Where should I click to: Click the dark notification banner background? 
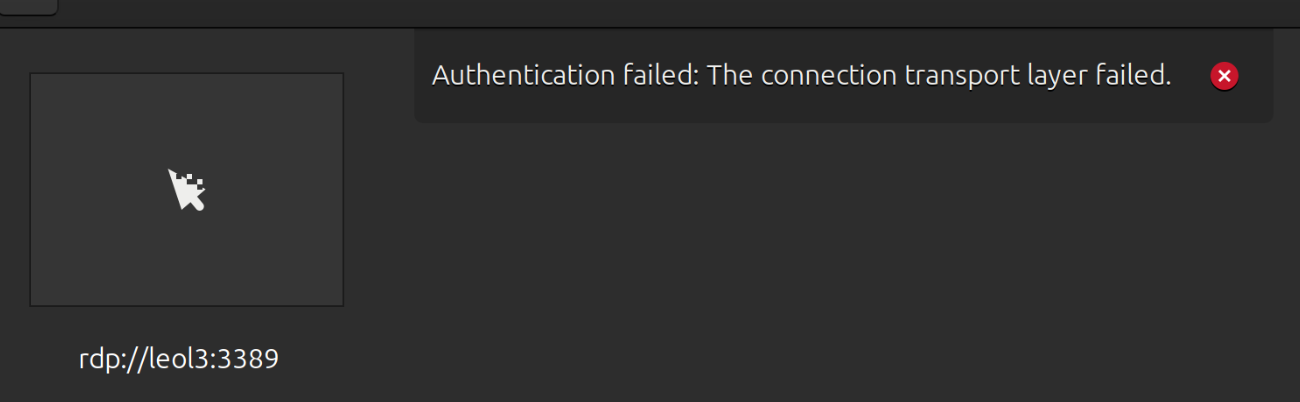(x=800, y=108)
